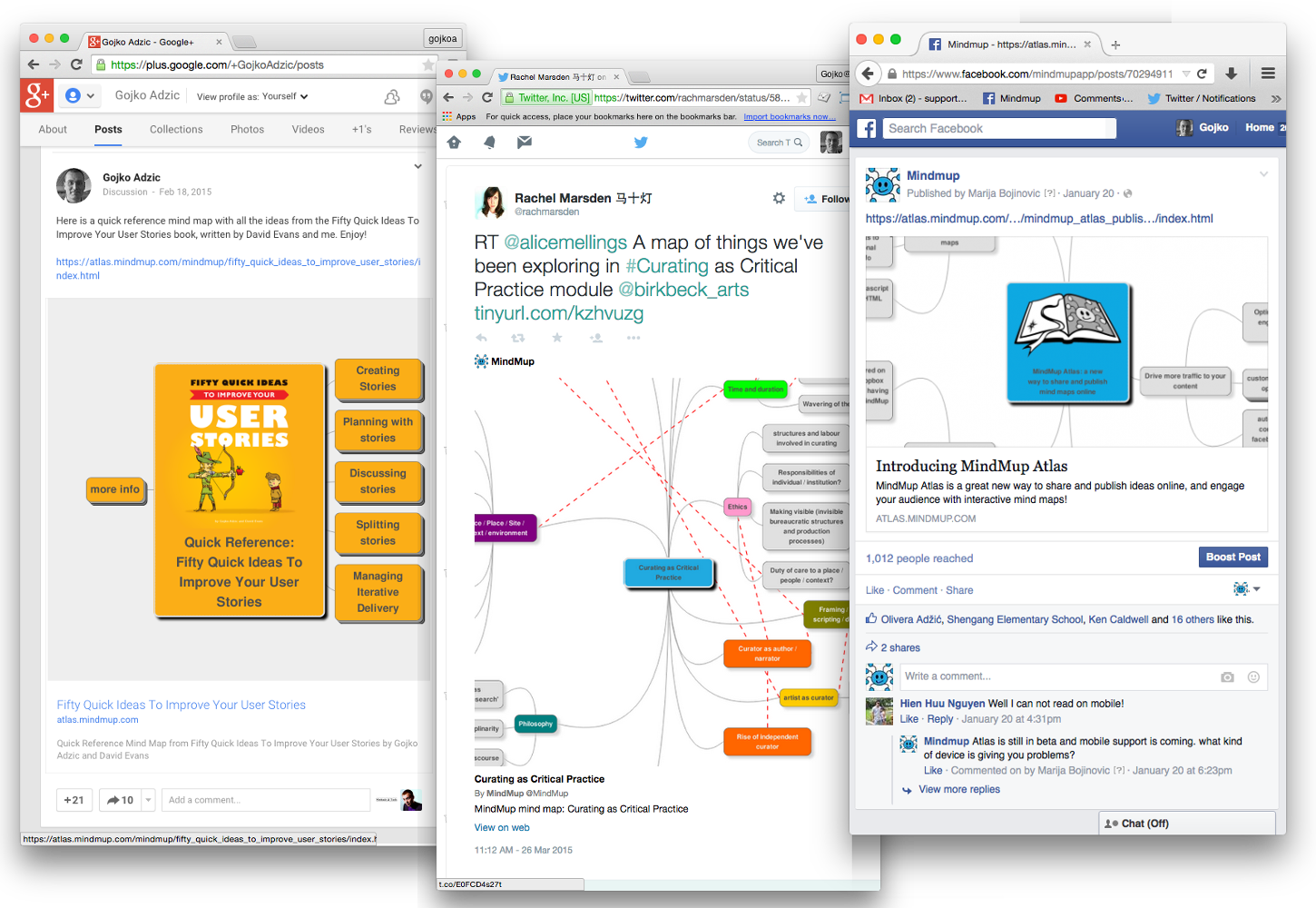Open the atlas.mindmup.com fifty_quick_ideas link in post

click(238, 269)
